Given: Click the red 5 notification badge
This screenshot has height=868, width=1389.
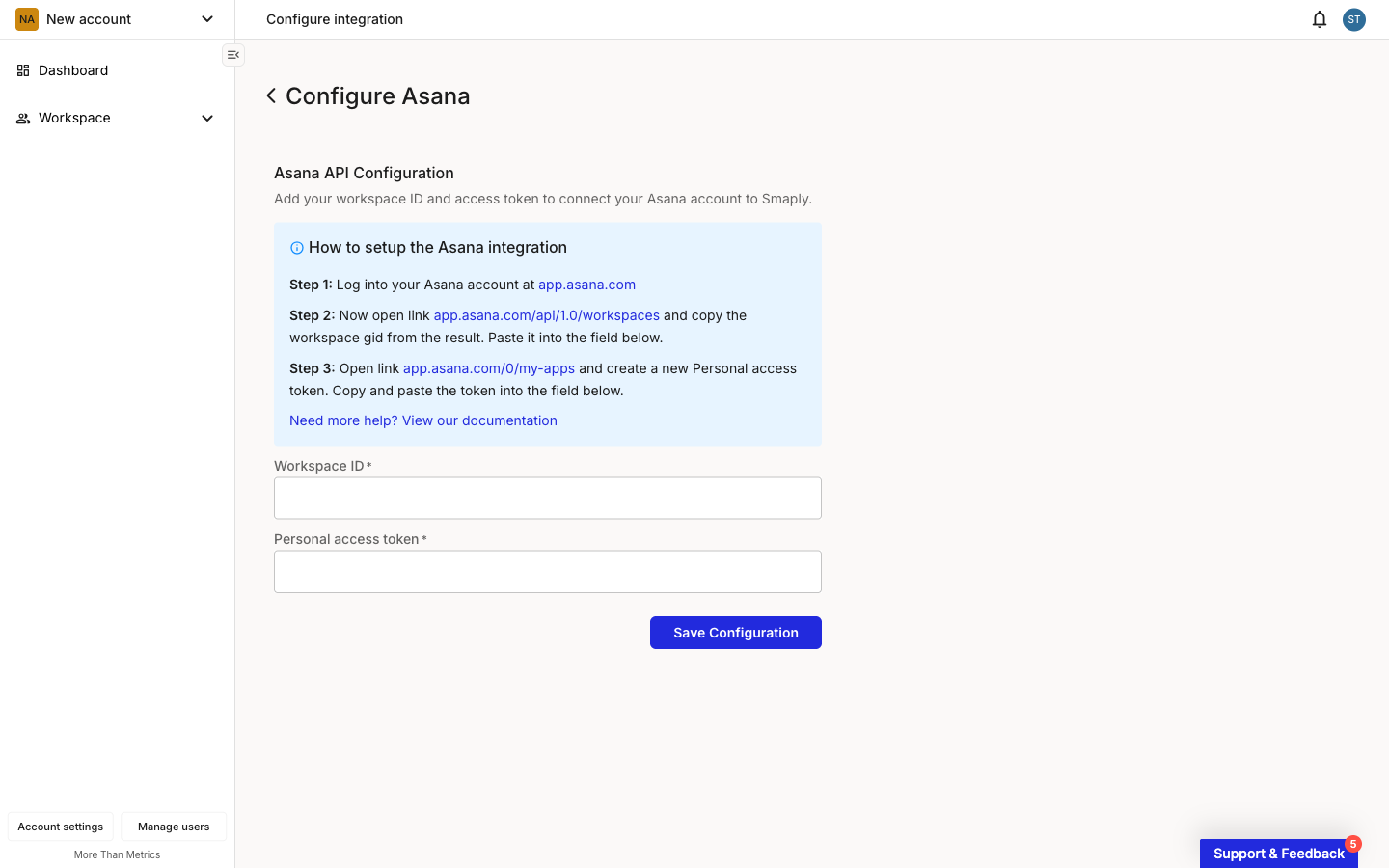Looking at the screenshot, I should 1353,844.
